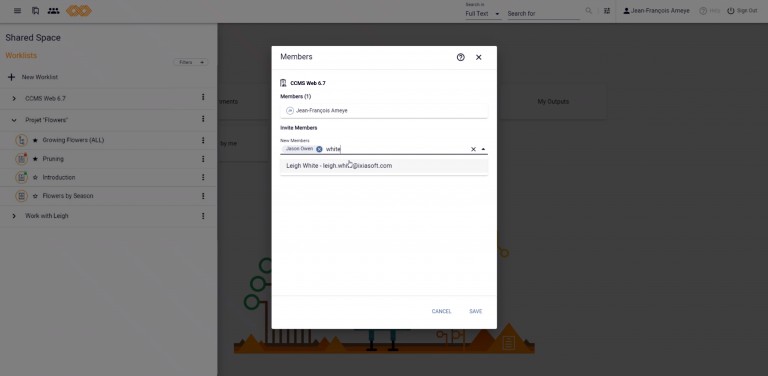Click the Shared Space people icon
768x376 pixels.
coord(53,11)
